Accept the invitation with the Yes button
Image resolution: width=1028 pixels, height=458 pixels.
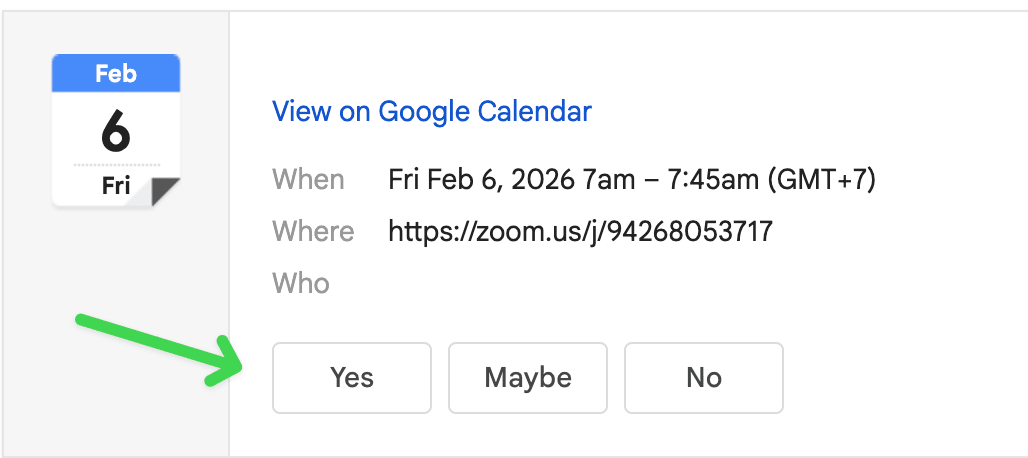(x=352, y=378)
